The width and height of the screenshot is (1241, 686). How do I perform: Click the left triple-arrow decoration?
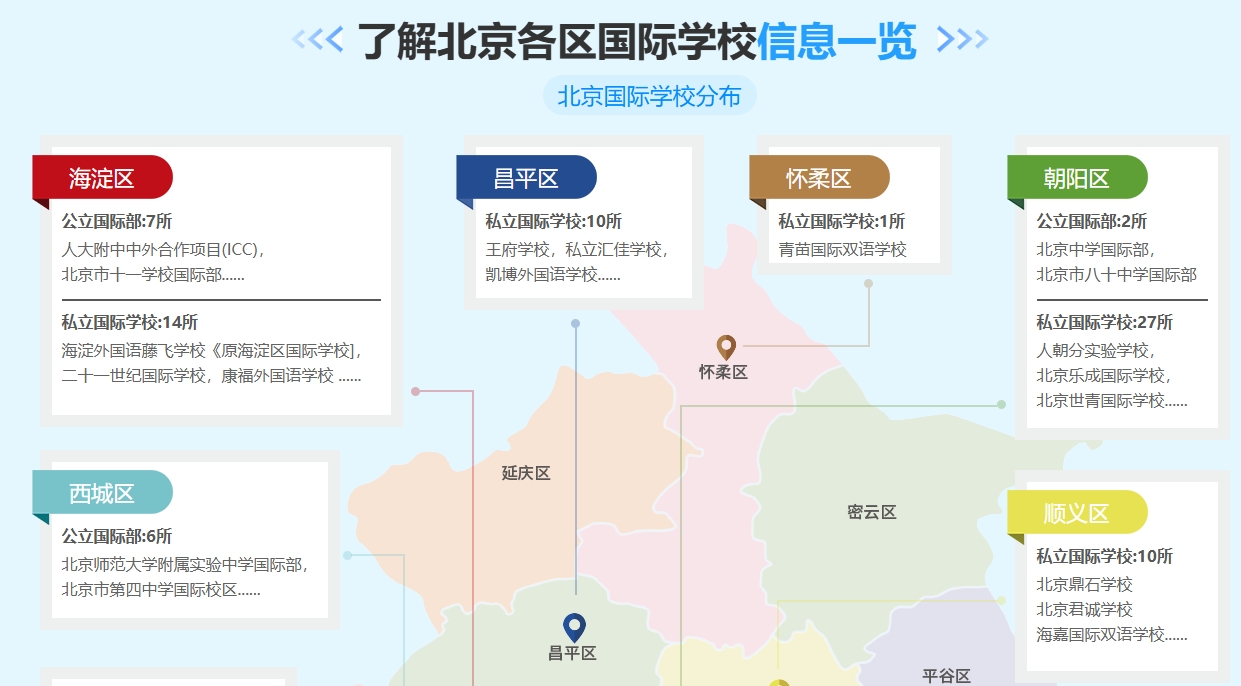(x=318, y=41)
